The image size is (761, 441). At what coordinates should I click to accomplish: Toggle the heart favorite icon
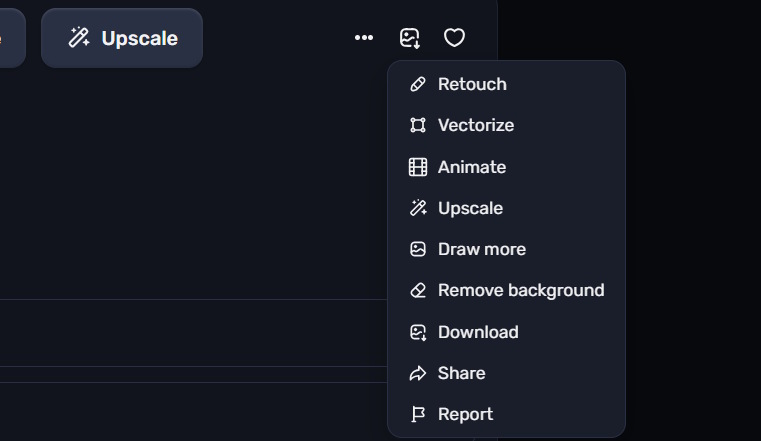point(454,38)
